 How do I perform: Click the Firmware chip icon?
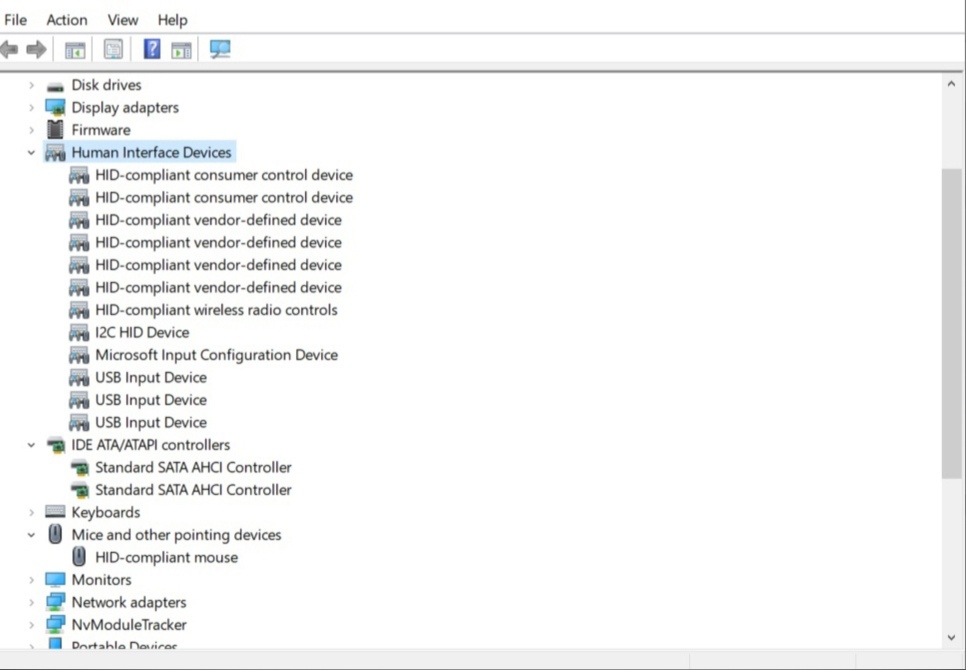point(55,130)
